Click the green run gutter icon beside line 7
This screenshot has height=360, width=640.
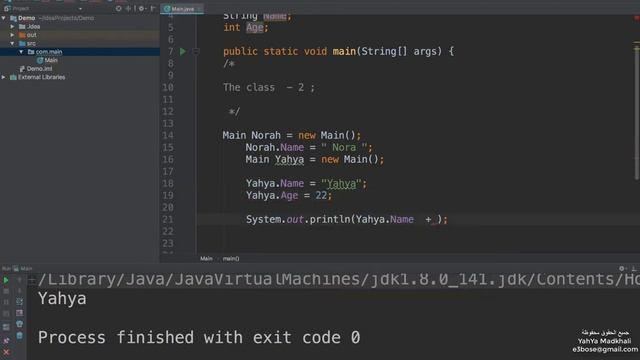pos(183,51)
